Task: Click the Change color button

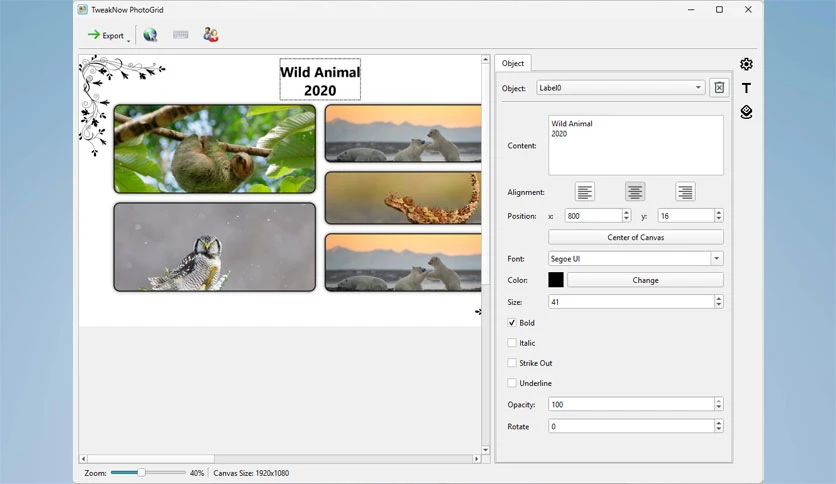Action: (x=645, y=280)
